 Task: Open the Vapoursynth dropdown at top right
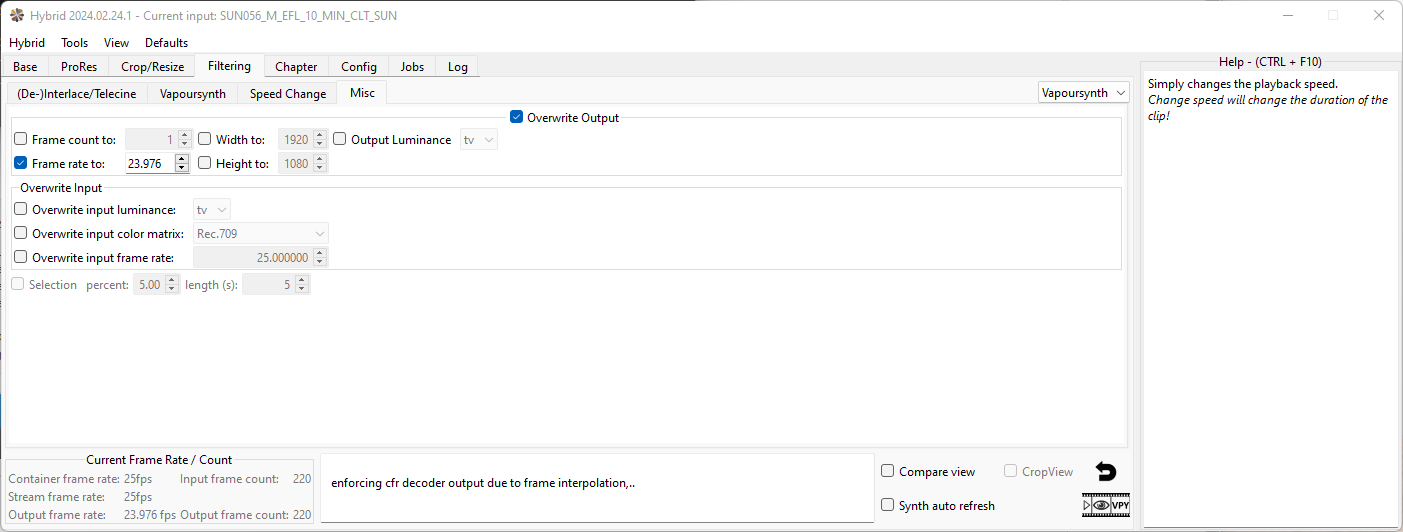(1084, 92)
